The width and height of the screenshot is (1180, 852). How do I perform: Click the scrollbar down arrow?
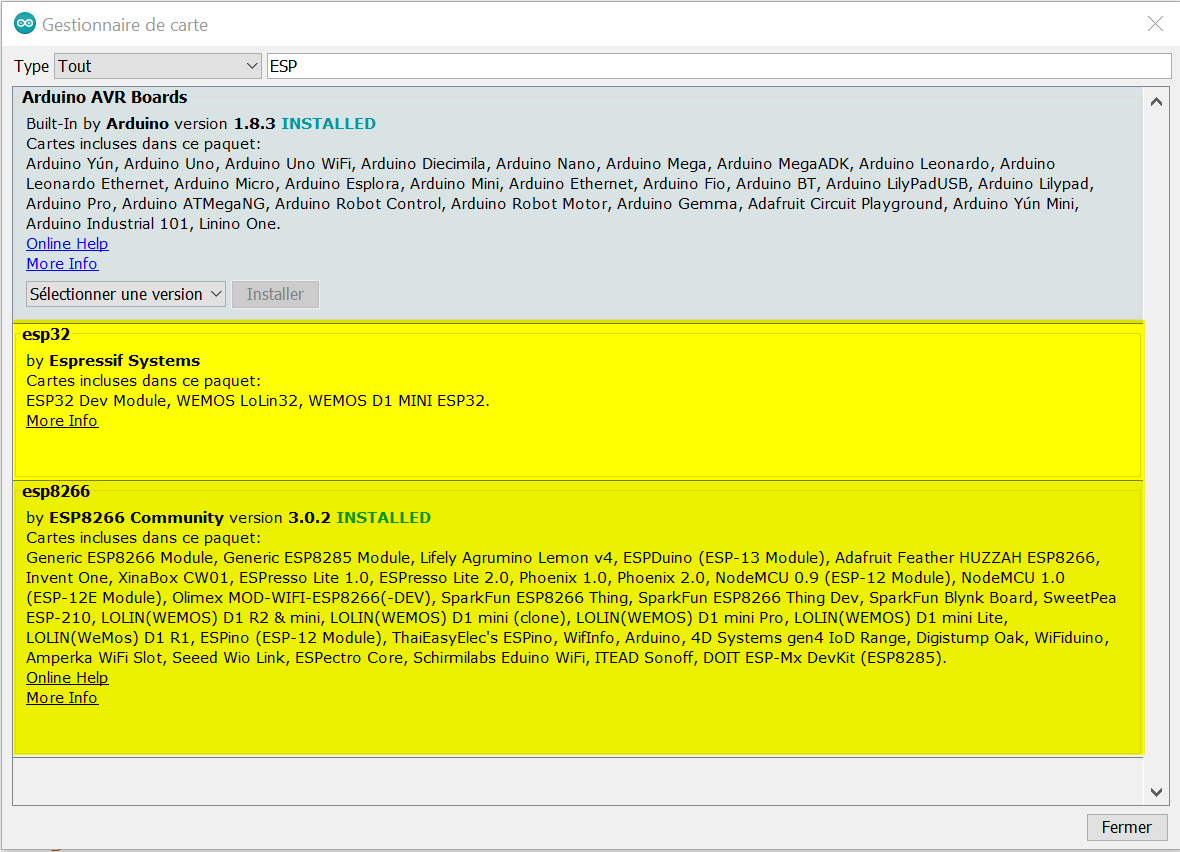pos(1156,792)
